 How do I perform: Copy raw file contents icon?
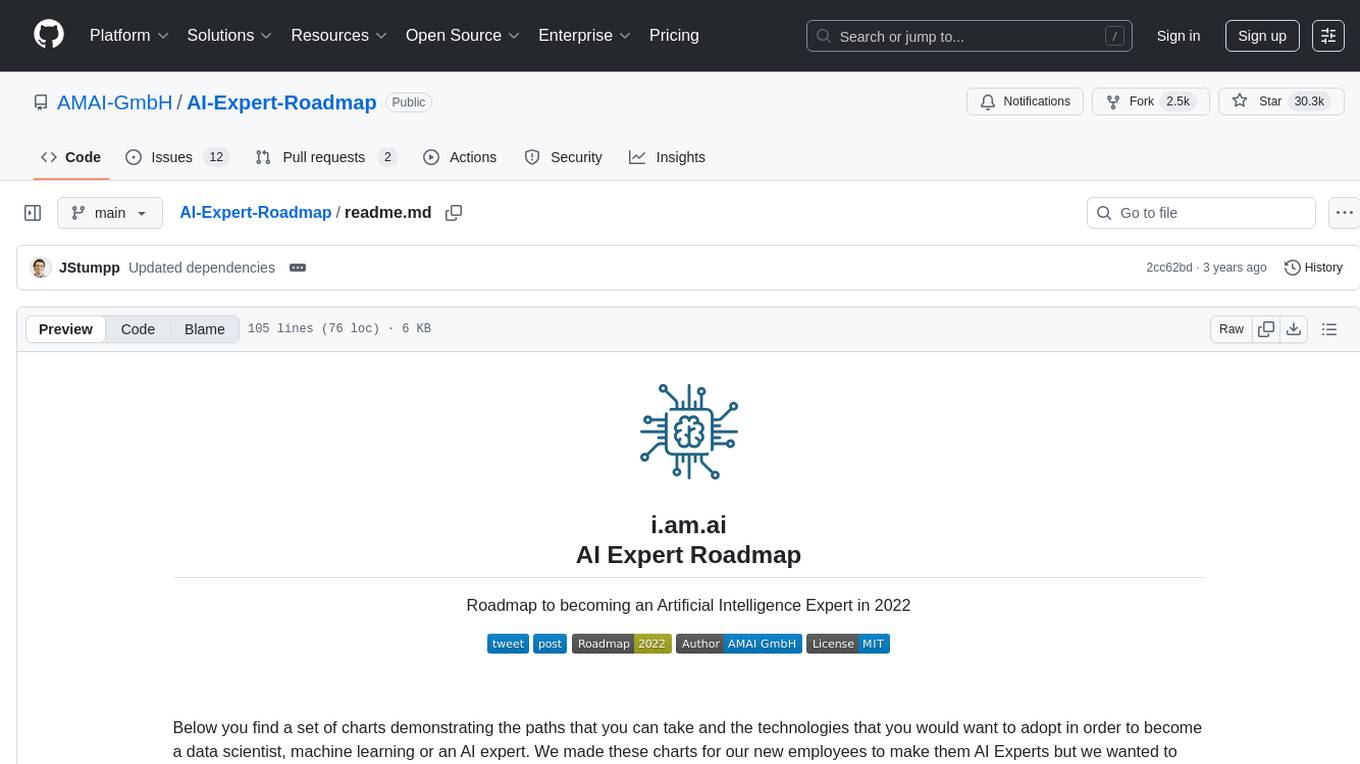(x=1266, y=329)
